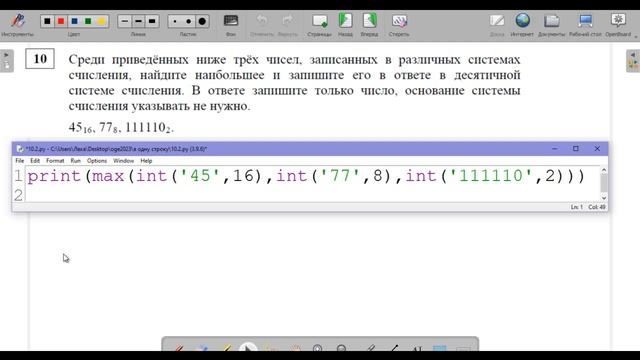
Task: Choose the green pen color
Action: [x=88, y=21]
